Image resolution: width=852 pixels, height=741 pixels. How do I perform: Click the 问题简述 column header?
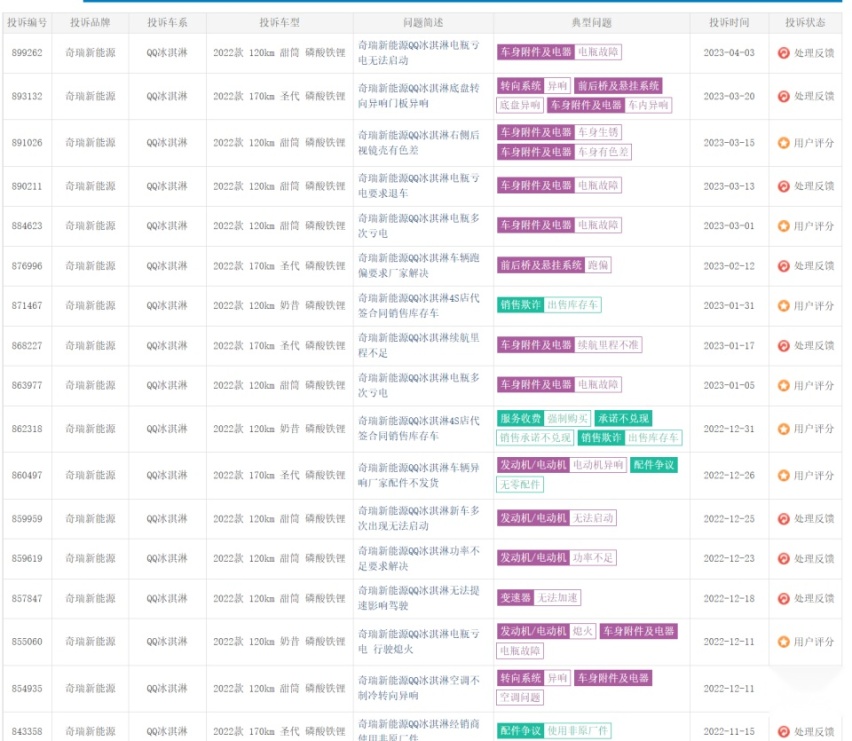click(x=423, y=23)
